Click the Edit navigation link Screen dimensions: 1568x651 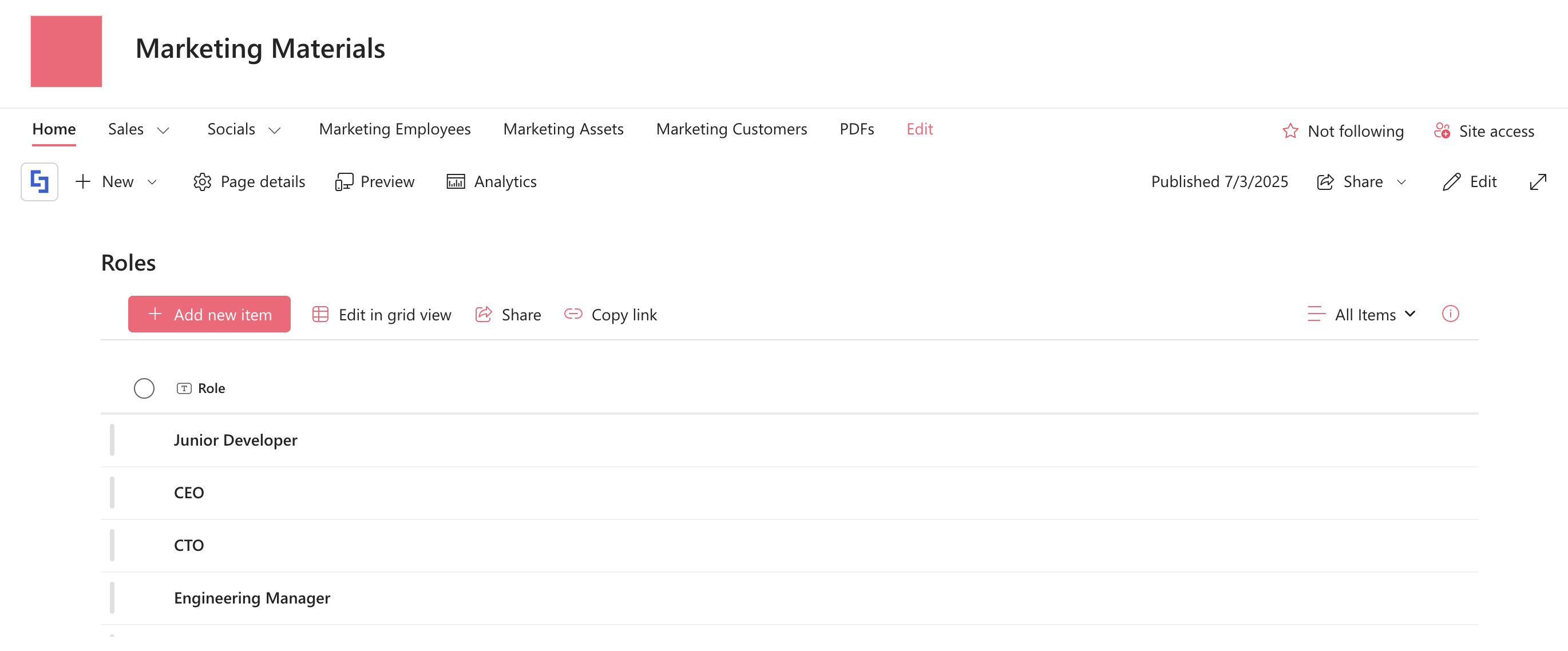coord(919,130)
